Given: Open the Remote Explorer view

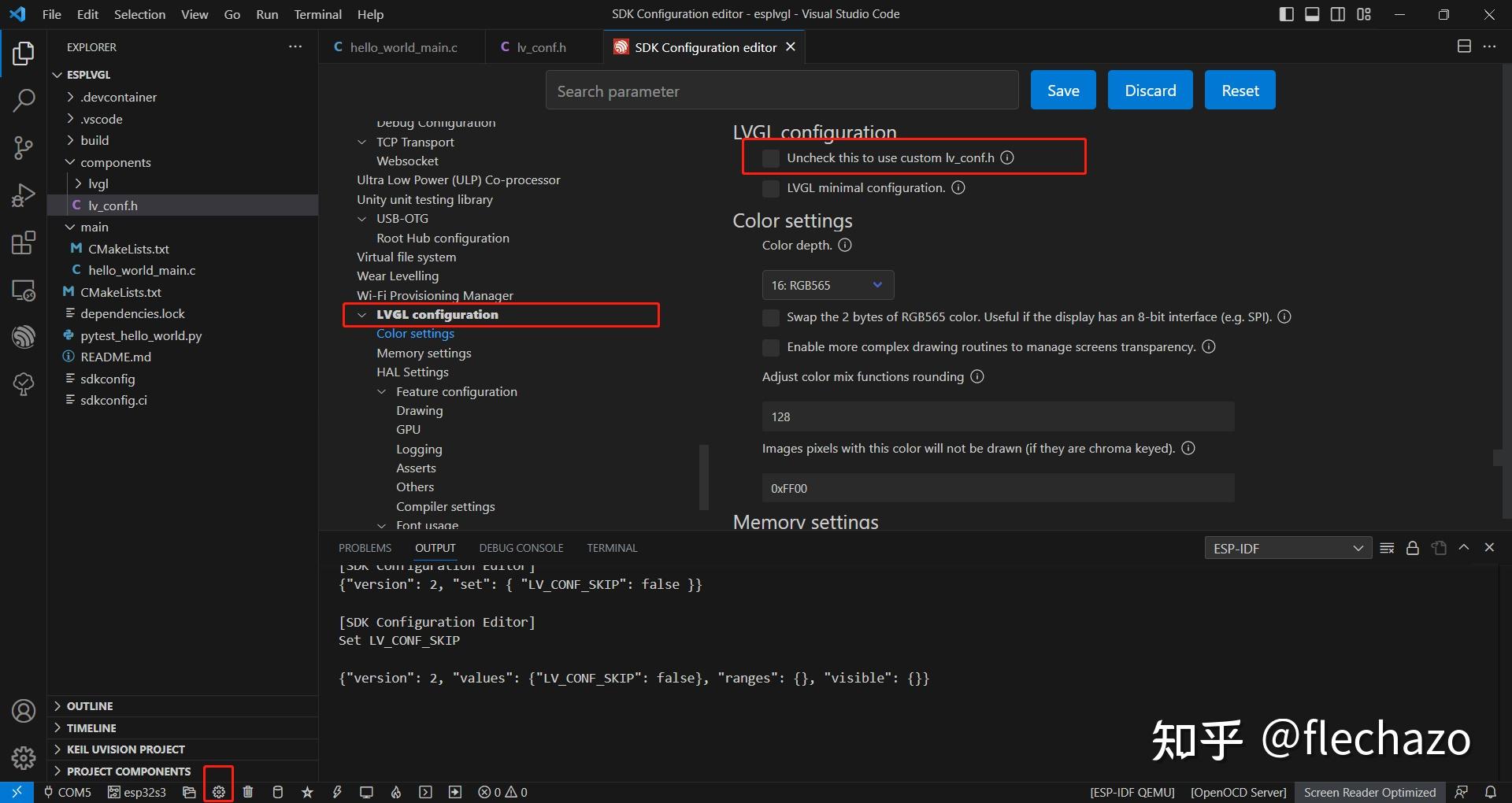Looking at the screenshot, I should 24,290.
